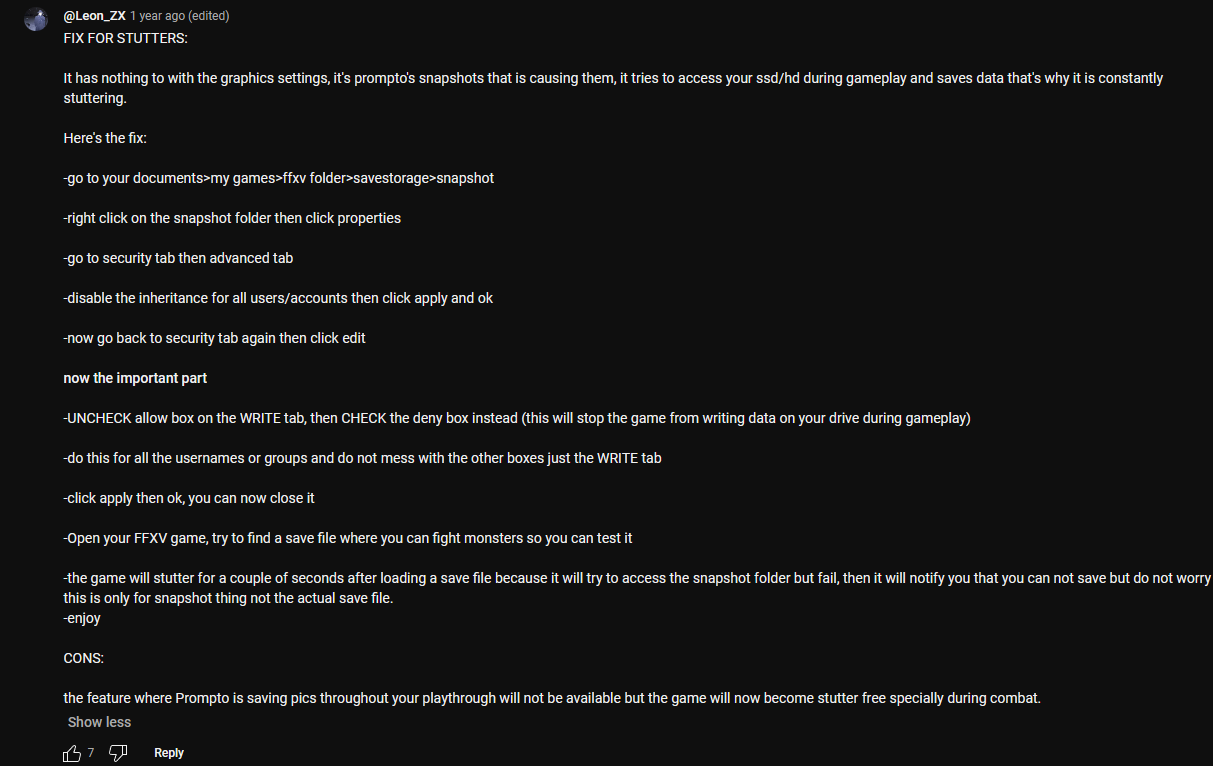Click the "right click on the snapshot folder" line
Image resolution: width=1213 pixels, height=766 pixels.
coord(232,218)
